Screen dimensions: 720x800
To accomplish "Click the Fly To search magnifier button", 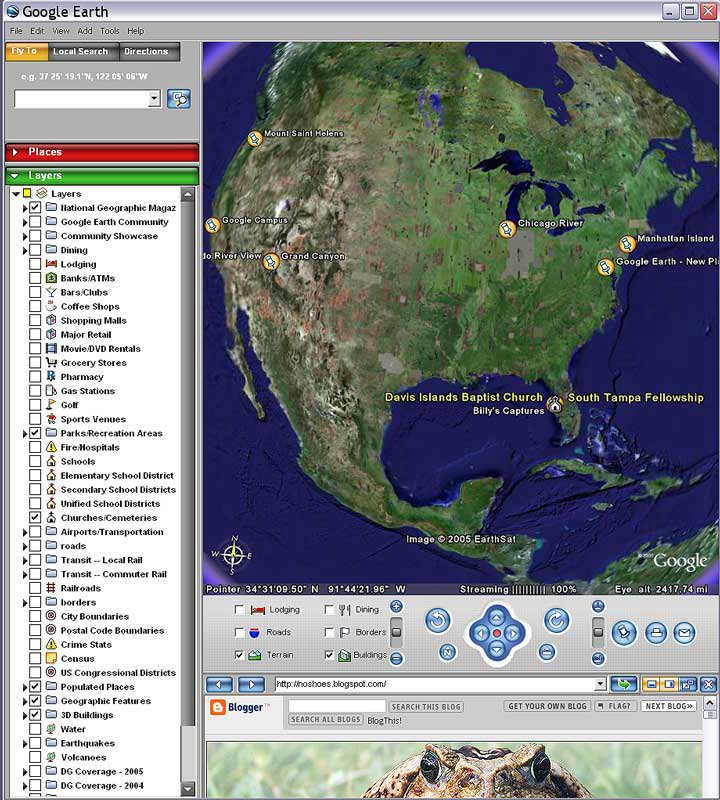I will click(x=179, y=98).
